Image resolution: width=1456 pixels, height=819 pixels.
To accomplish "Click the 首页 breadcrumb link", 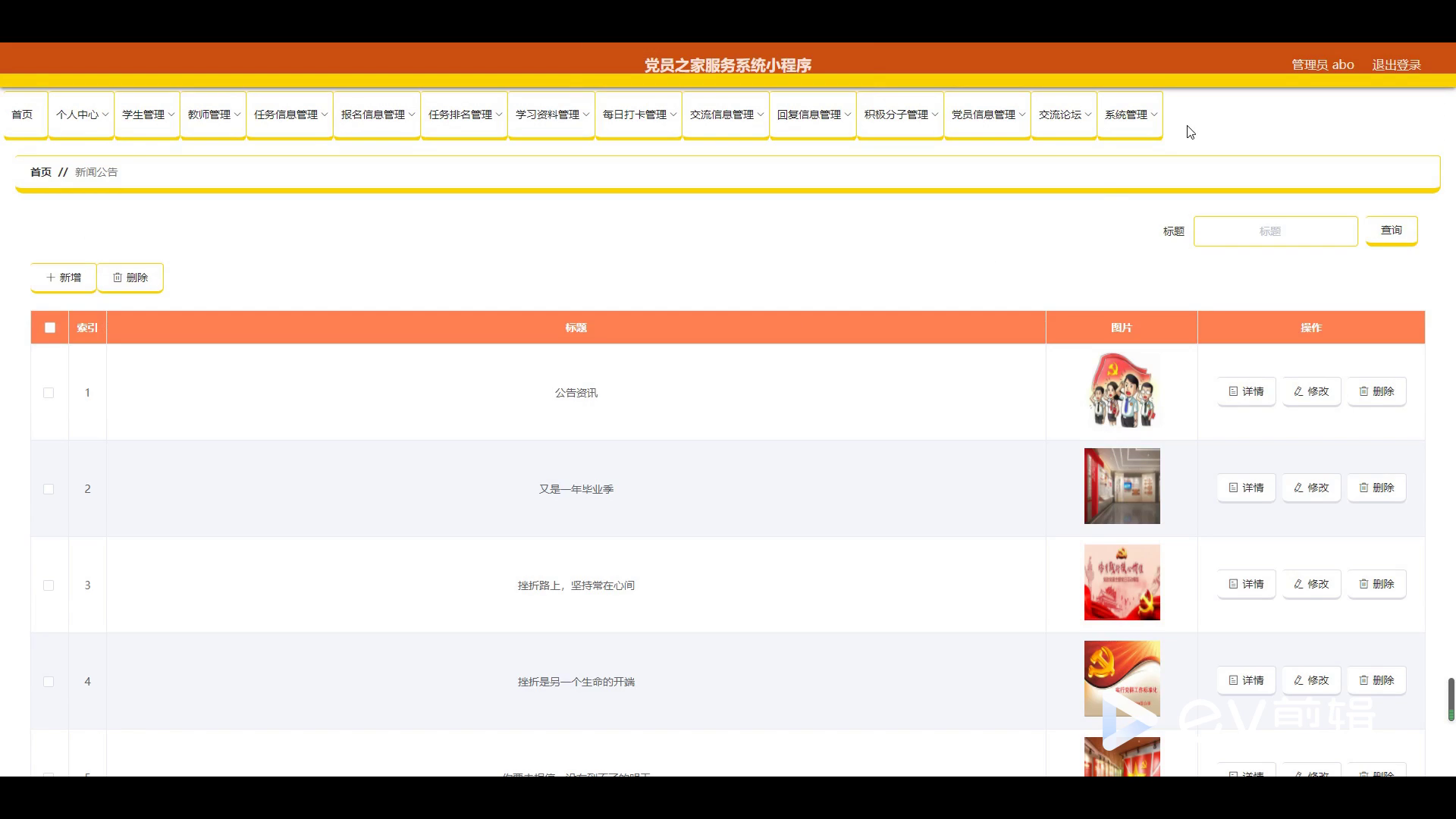I will click(x=41, y=172).
